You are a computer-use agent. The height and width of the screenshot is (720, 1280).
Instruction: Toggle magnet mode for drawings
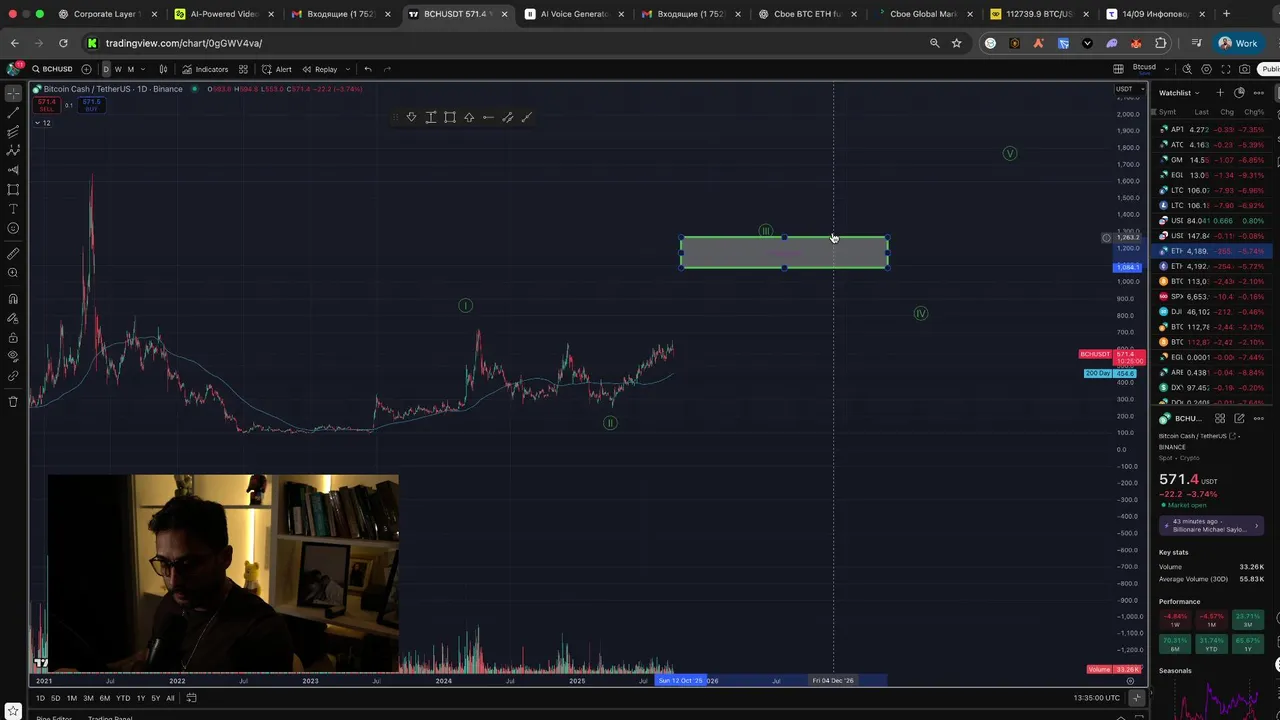13,298
